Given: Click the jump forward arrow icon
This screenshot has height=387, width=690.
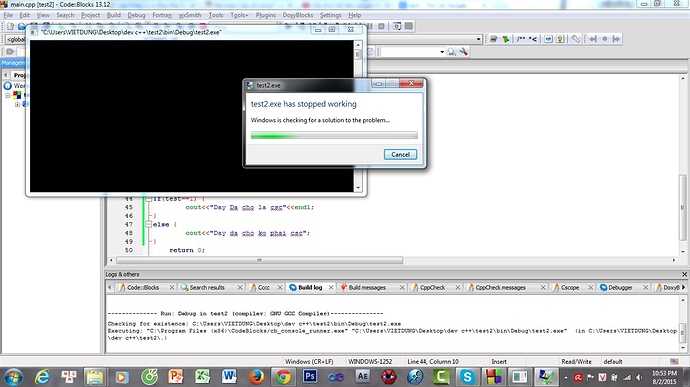Looking at the screenshot, I should point(616,39).
